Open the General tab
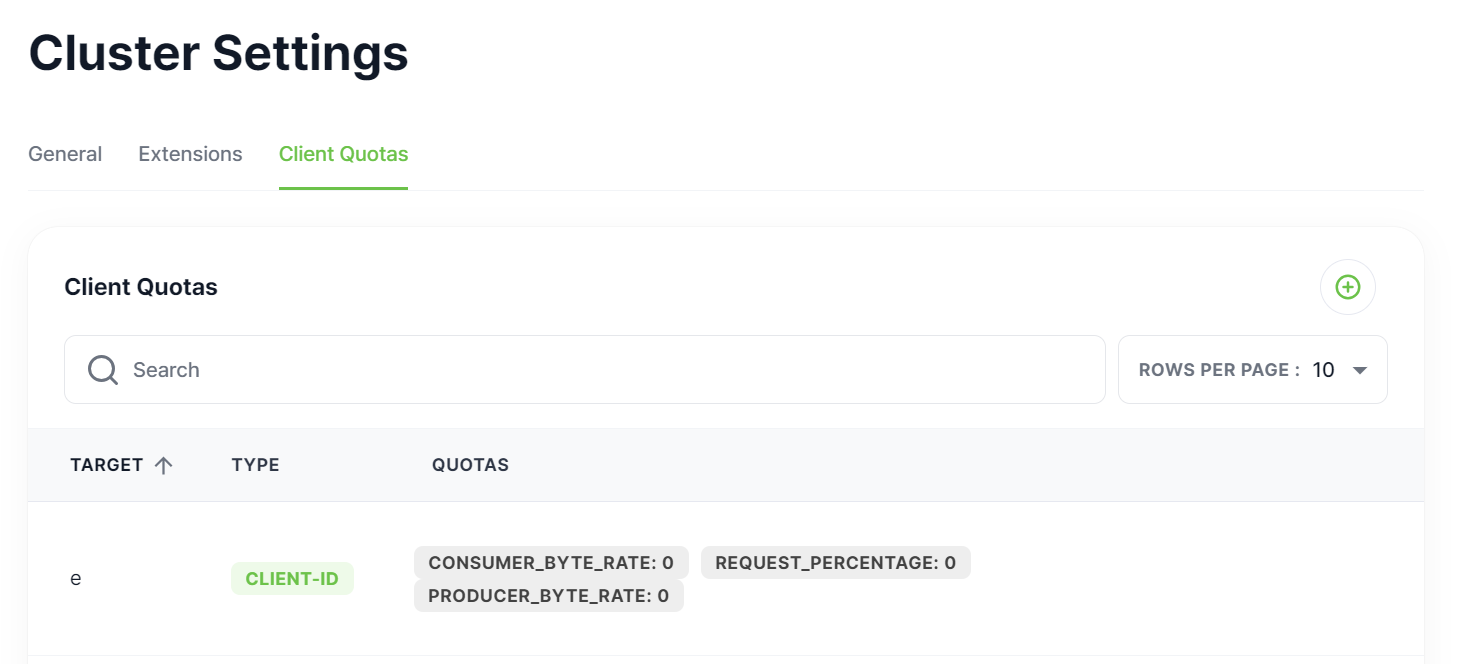 65,154
